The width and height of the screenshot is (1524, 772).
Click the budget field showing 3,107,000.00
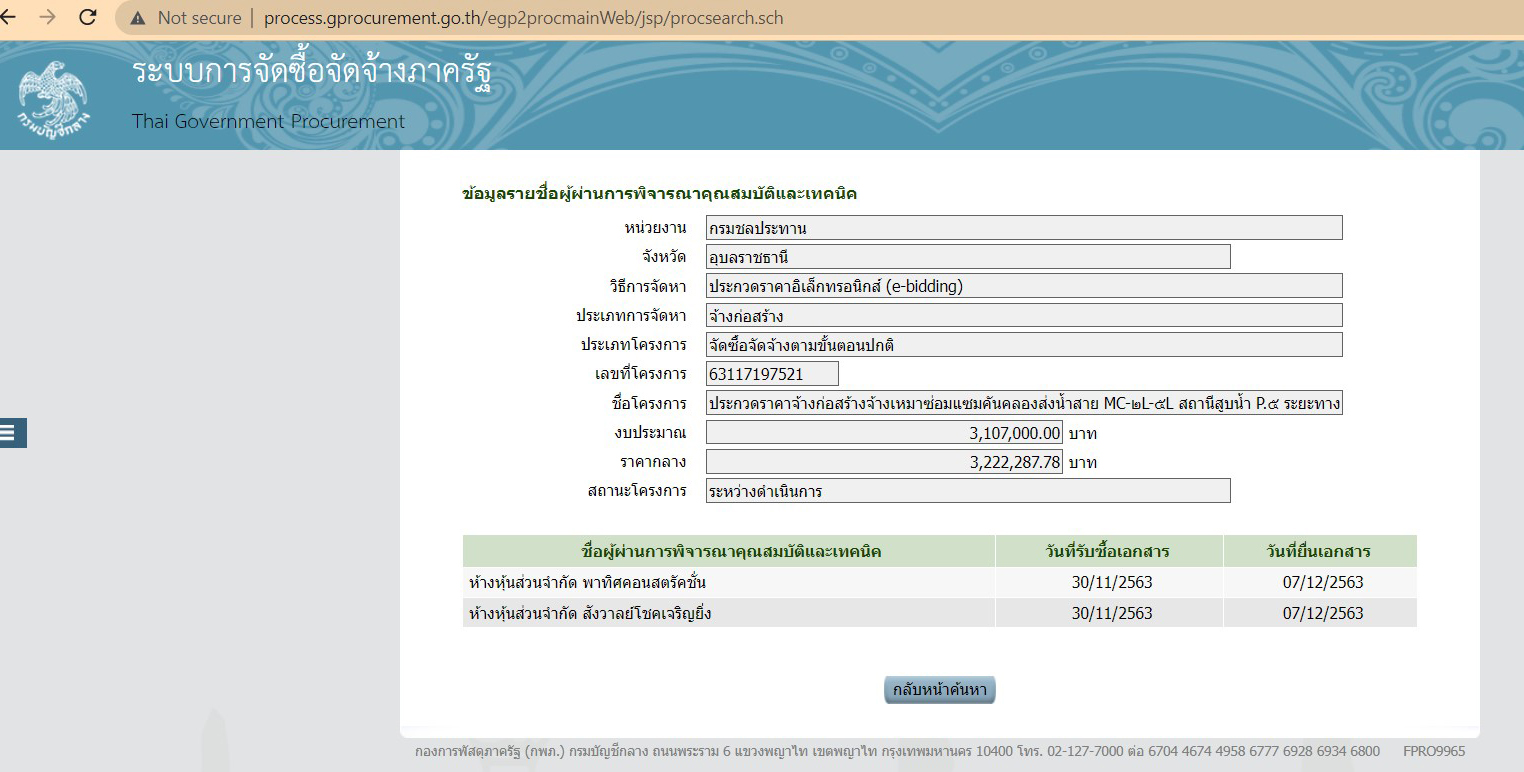tap(884, 432)
